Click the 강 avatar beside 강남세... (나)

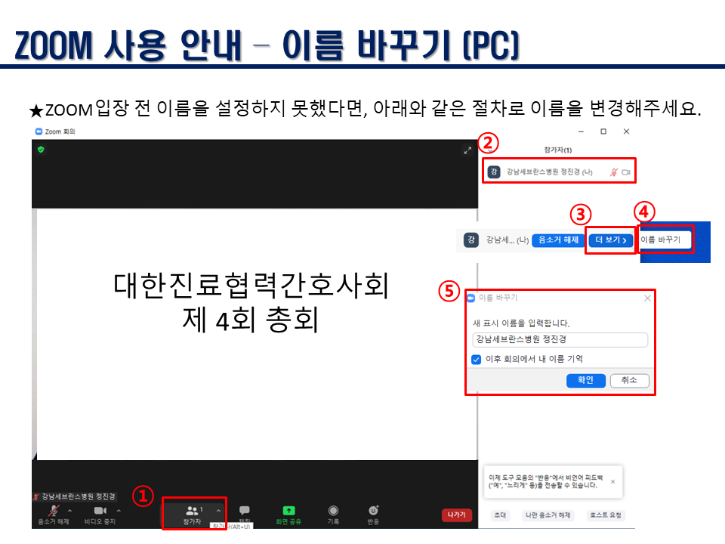tap(471, 240)
